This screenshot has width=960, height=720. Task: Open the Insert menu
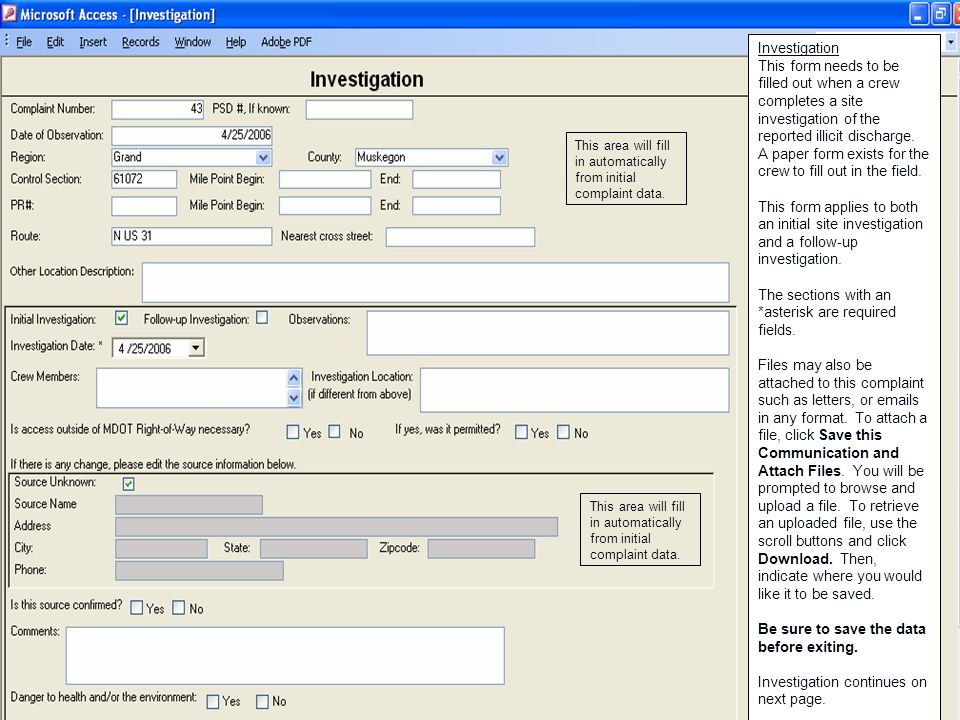92,42
